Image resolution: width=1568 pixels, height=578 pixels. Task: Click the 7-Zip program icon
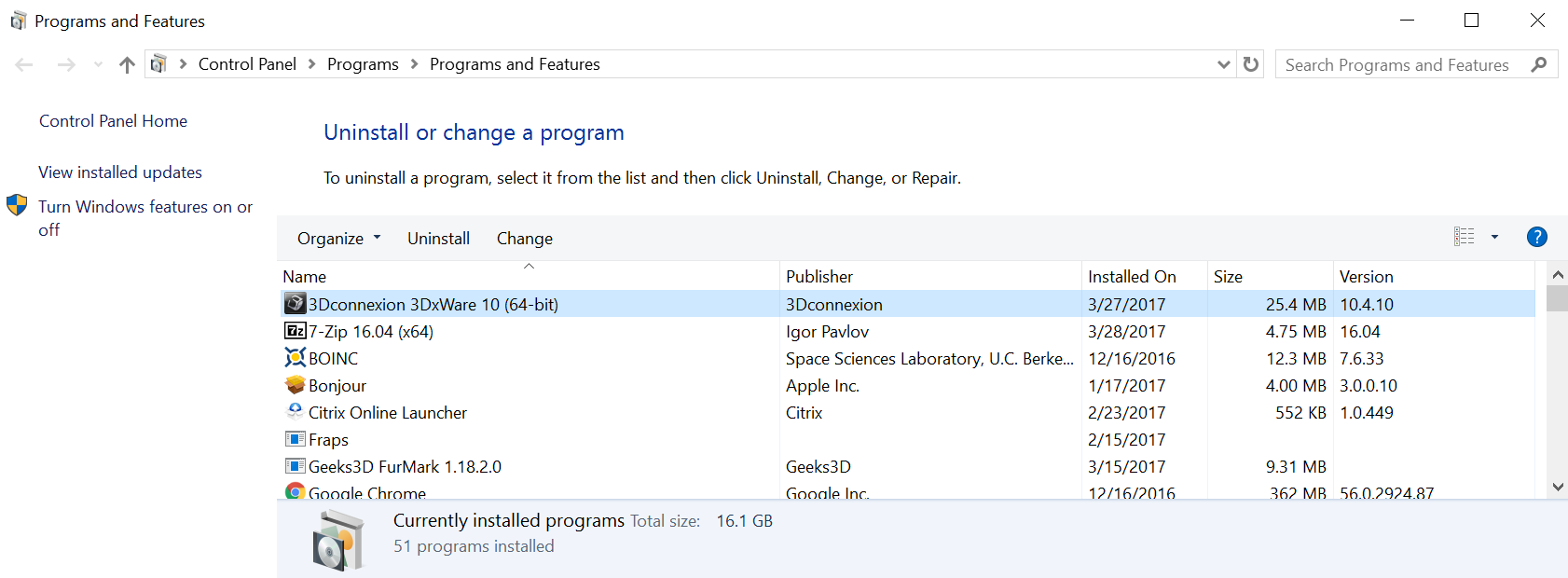(295, 331)
